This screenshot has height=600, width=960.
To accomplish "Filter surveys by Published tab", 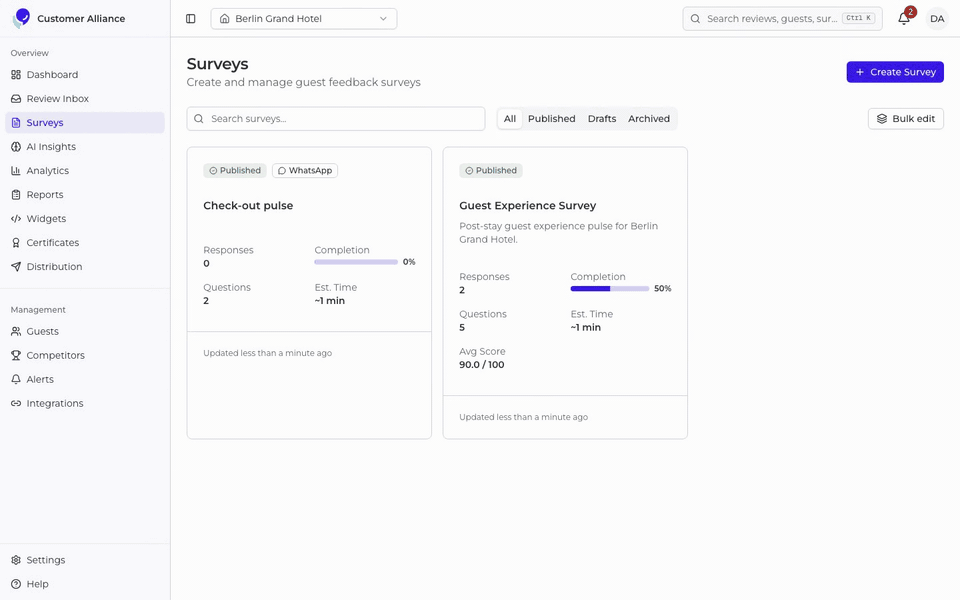I will point(552,119).
